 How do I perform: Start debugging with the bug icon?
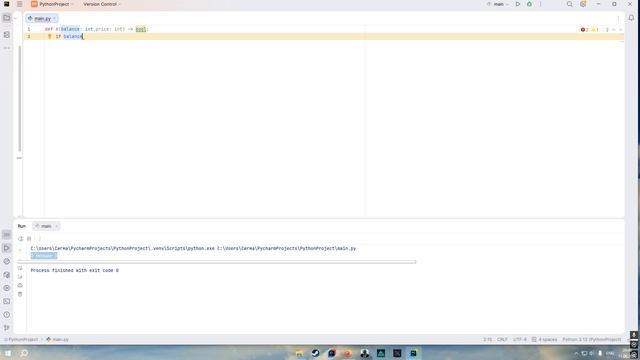pyautogui.click(x=529, y=4)
